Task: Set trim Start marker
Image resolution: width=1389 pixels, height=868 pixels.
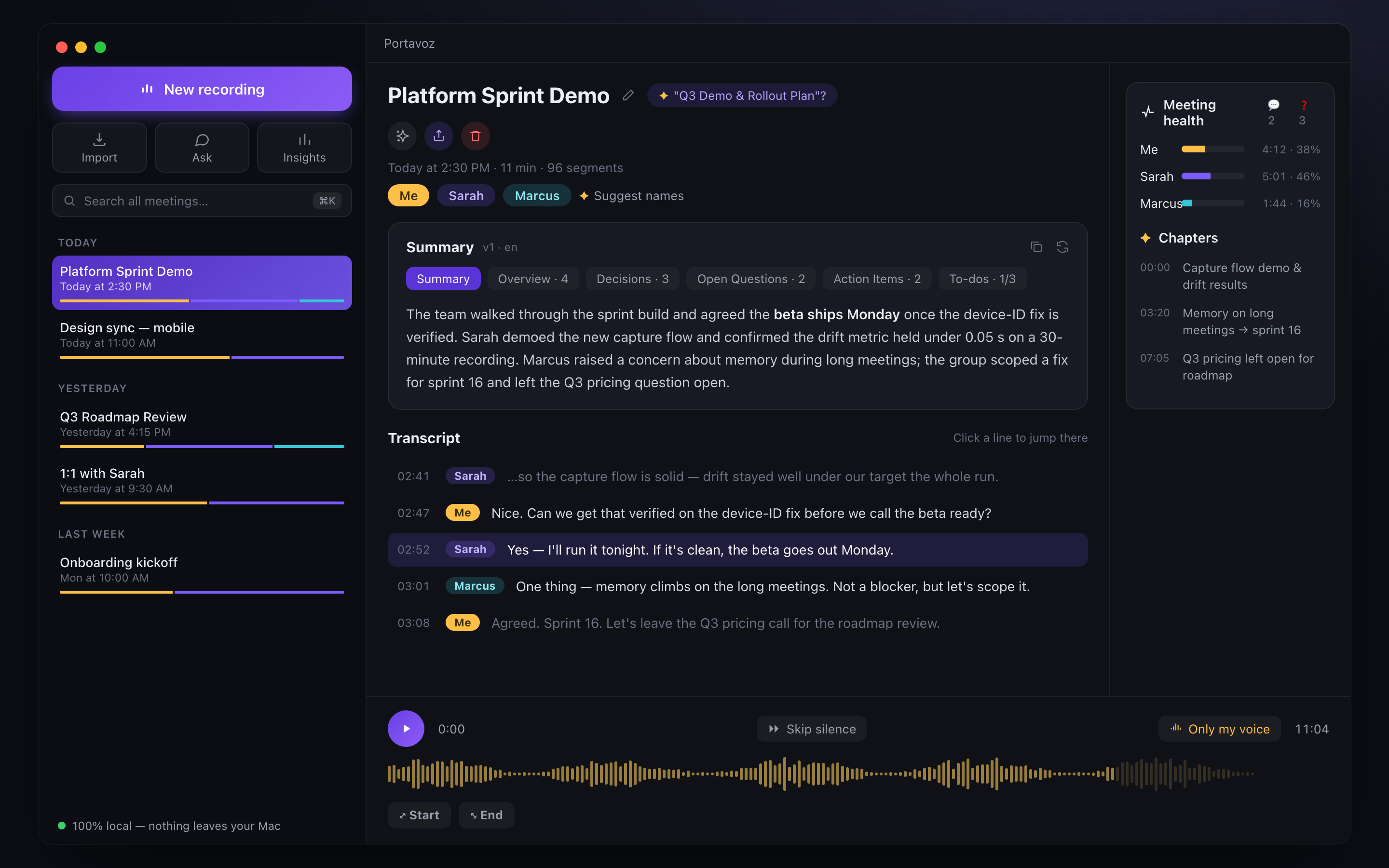Action: coord(419,815)
